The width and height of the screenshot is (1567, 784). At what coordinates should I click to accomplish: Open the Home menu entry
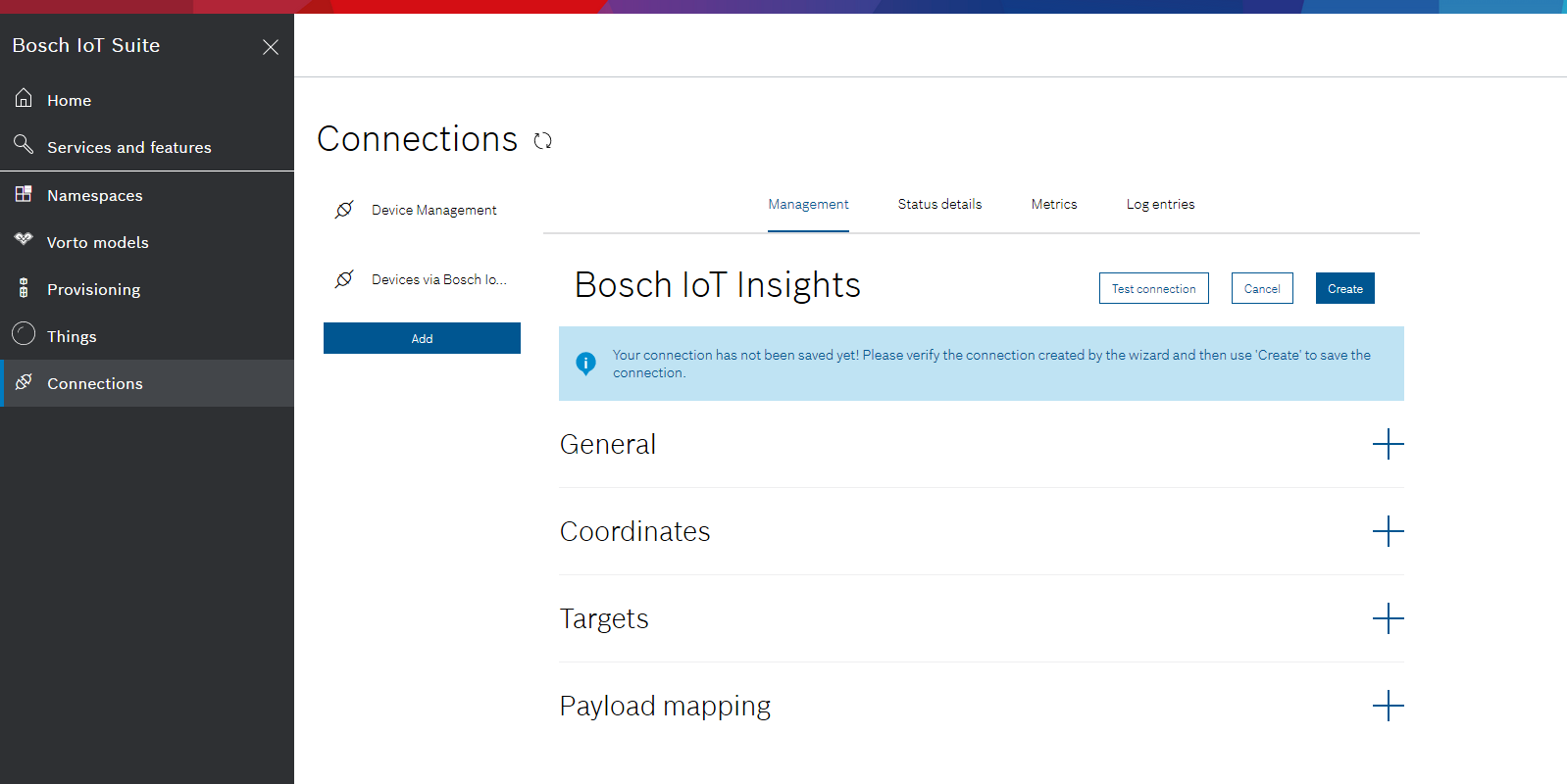[x=147, y=100]
